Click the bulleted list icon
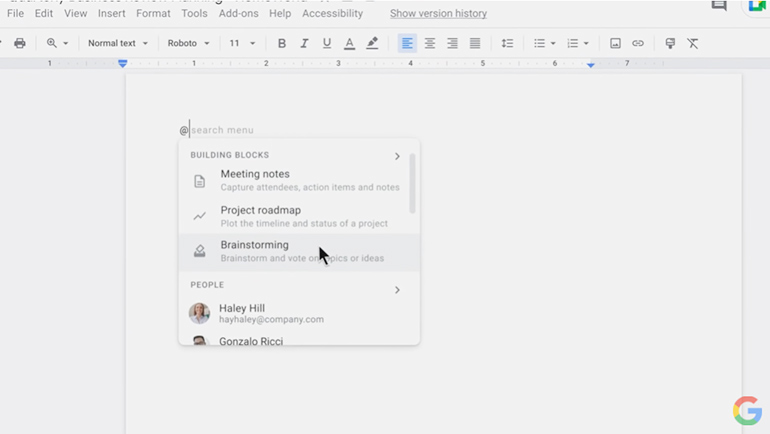770x434 pixels. click(x=539, y=43)
